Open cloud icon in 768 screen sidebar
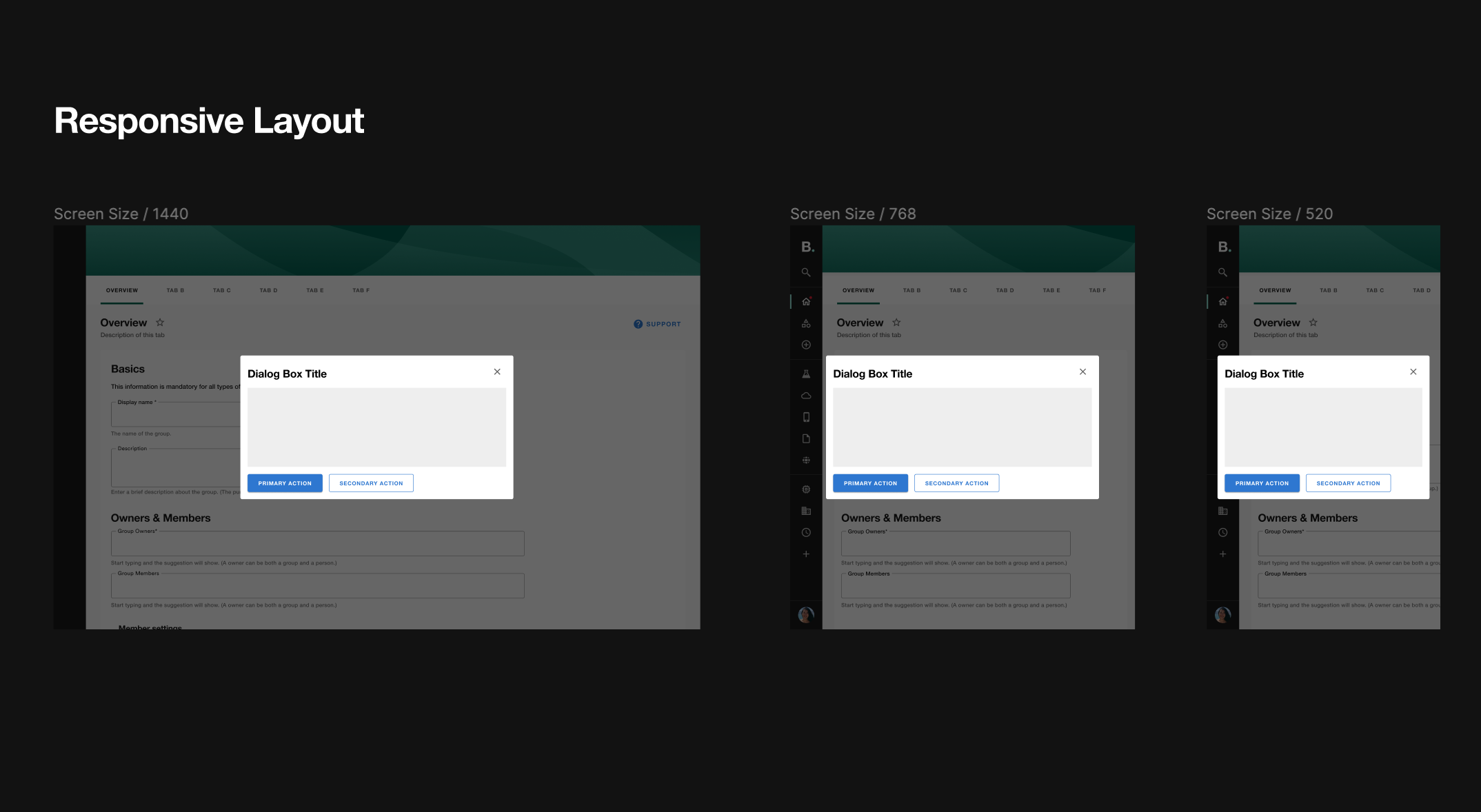 point(806,396)
